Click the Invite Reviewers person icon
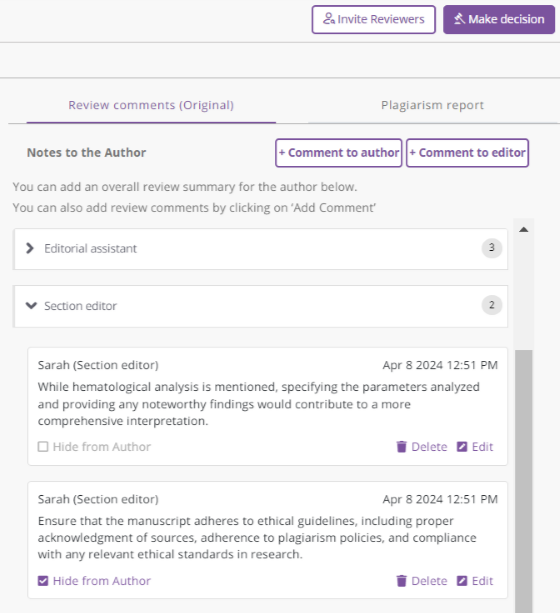 pyautogui.click(x=328, y=19)
